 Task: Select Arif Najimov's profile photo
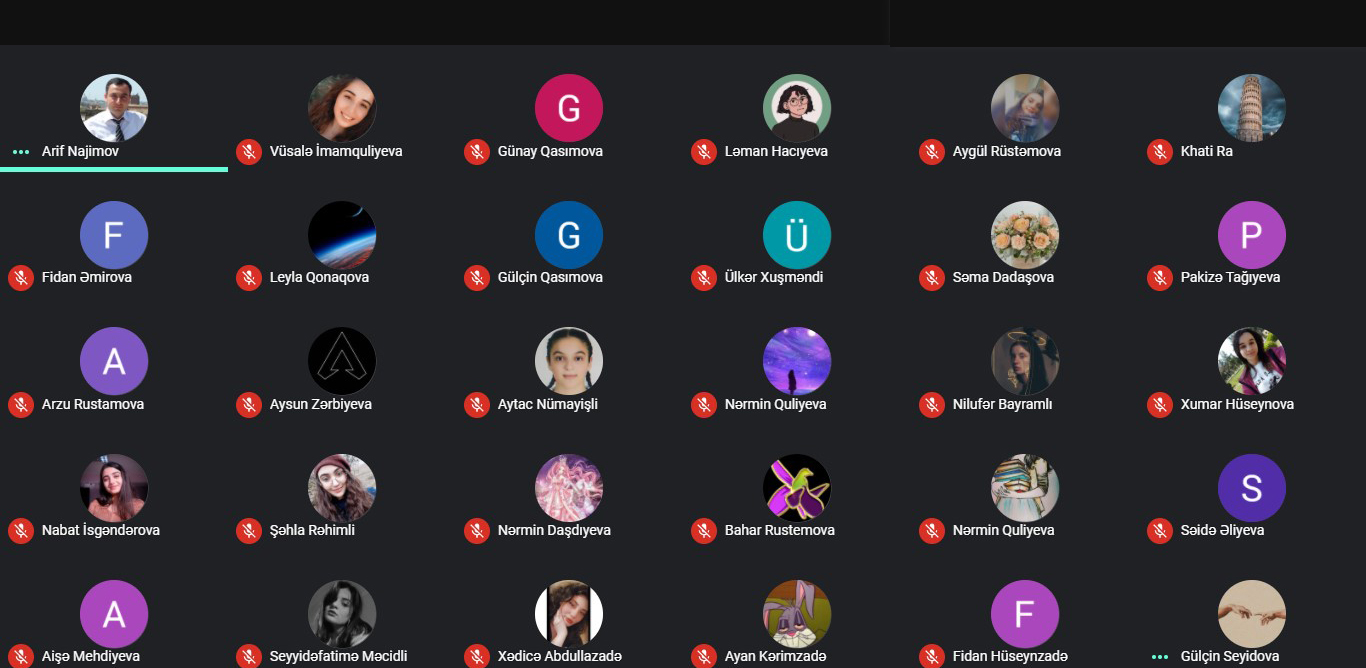coord(114,108)
